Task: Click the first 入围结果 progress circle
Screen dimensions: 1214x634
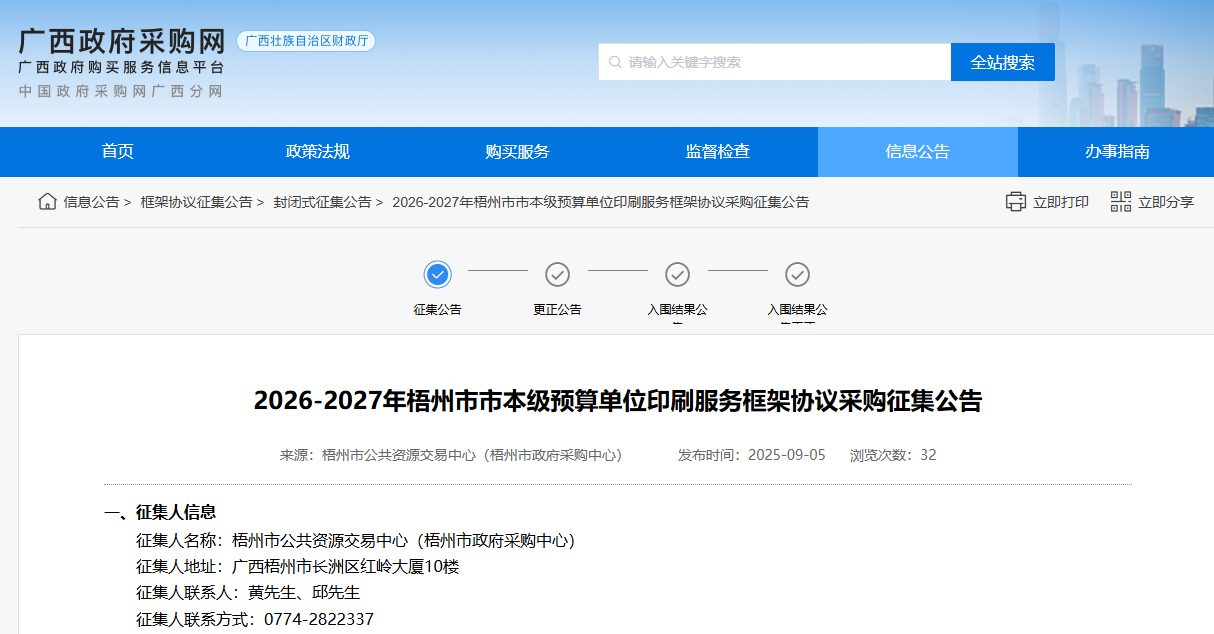Action: (677, 274)
